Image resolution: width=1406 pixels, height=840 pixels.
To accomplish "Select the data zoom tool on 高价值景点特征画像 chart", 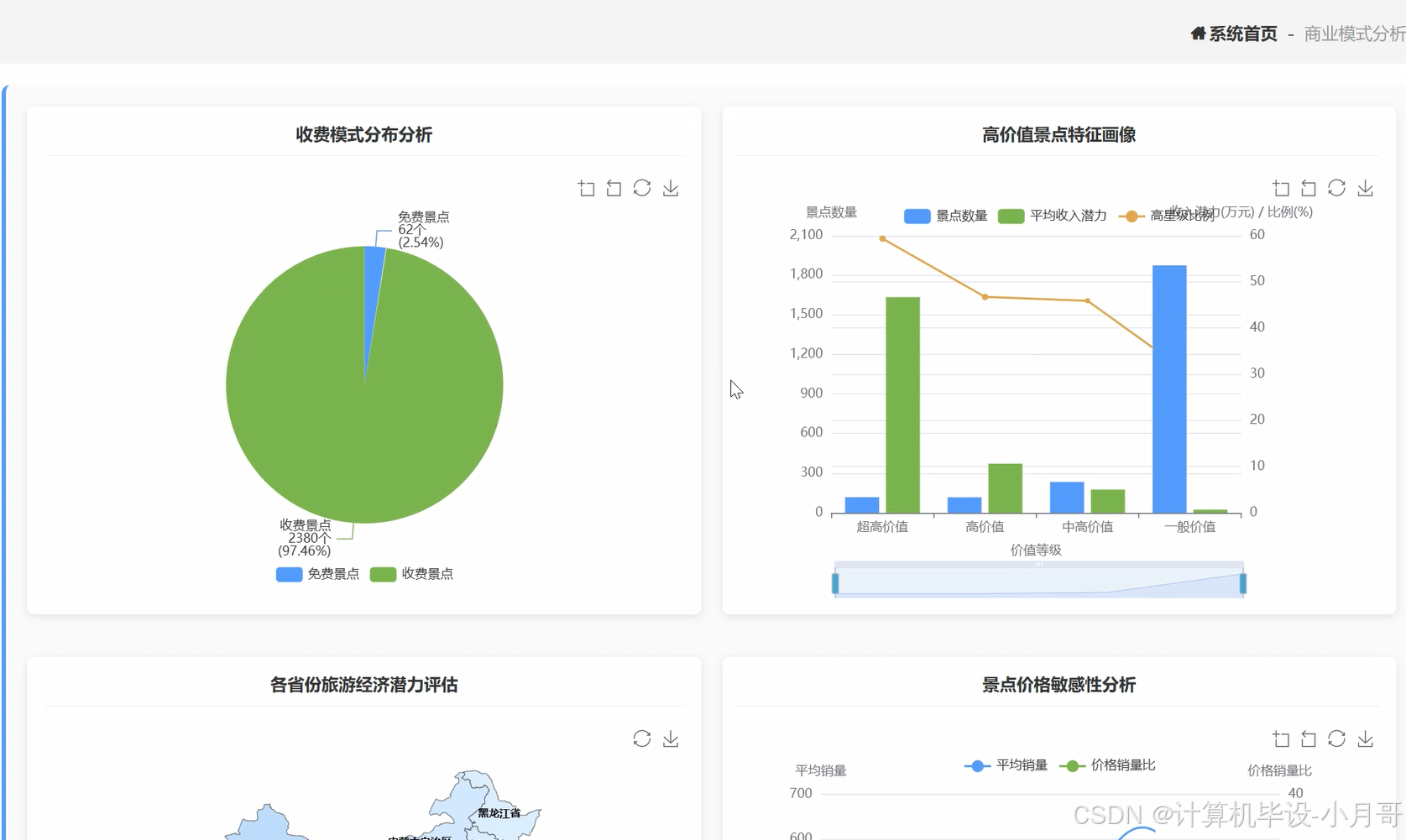I will point(1281,188).
